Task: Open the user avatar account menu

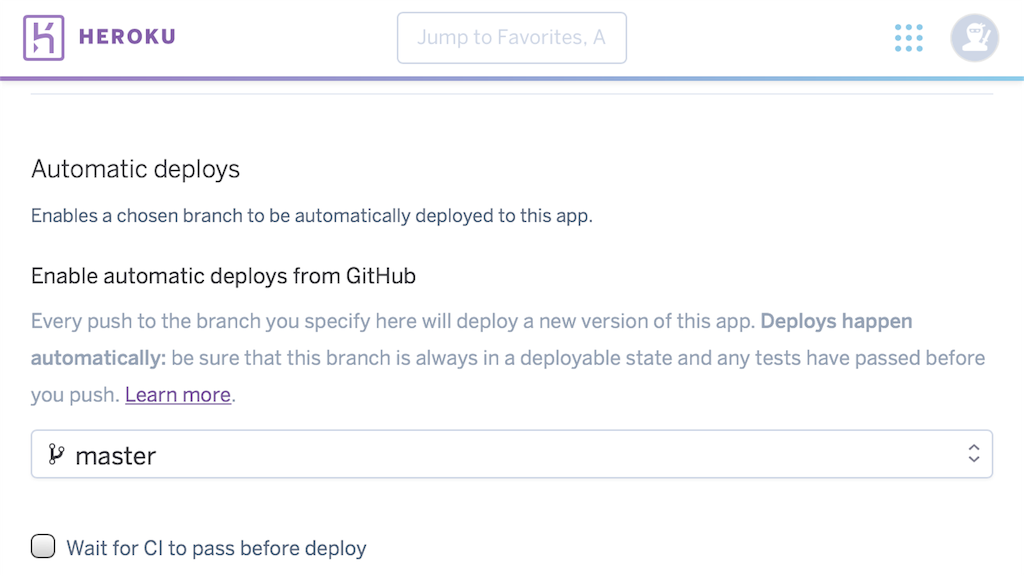Action: click(x=974, y=38)
